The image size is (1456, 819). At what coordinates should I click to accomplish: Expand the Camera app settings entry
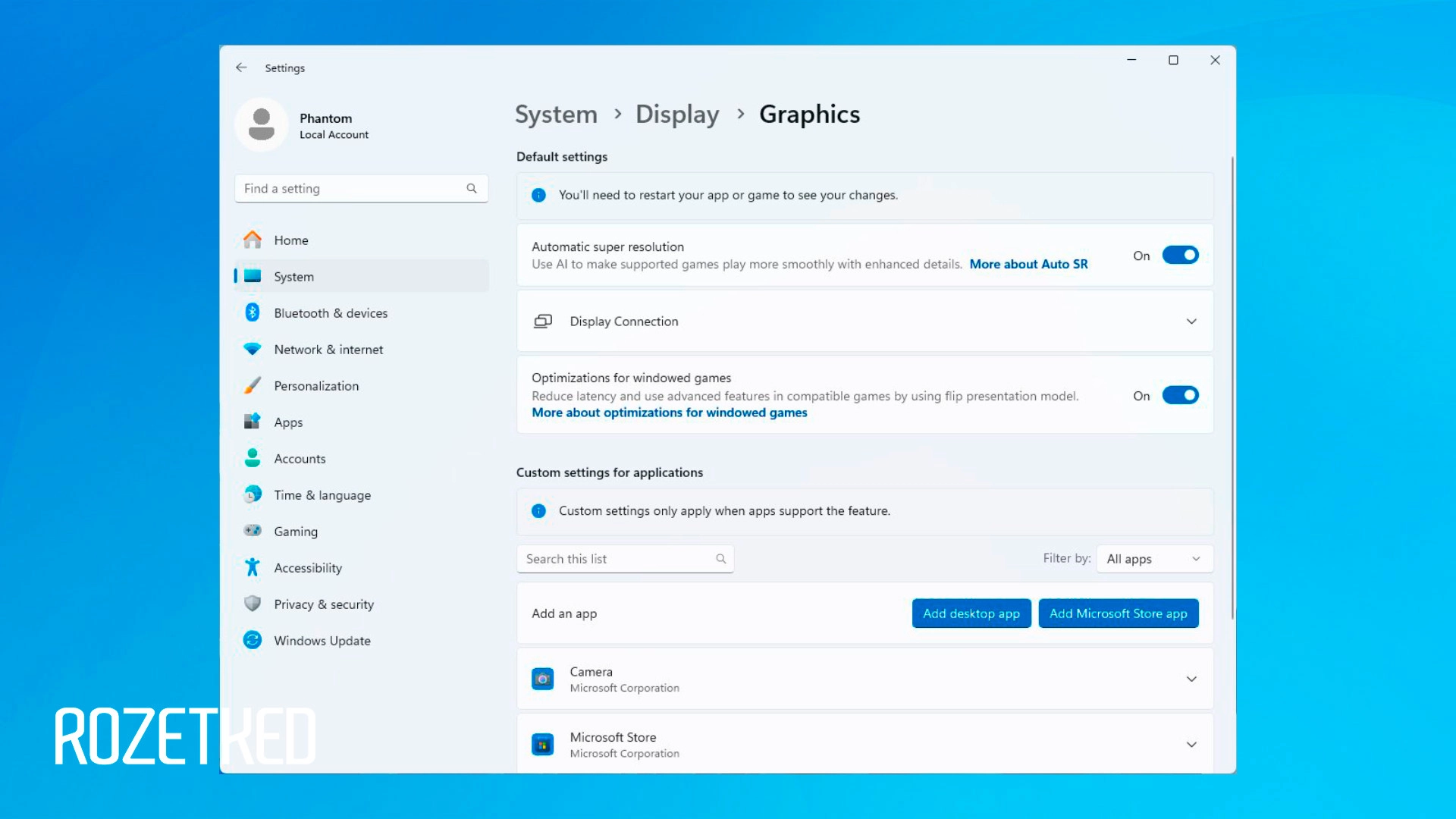pyautogui.click(x=1191, y=679)
